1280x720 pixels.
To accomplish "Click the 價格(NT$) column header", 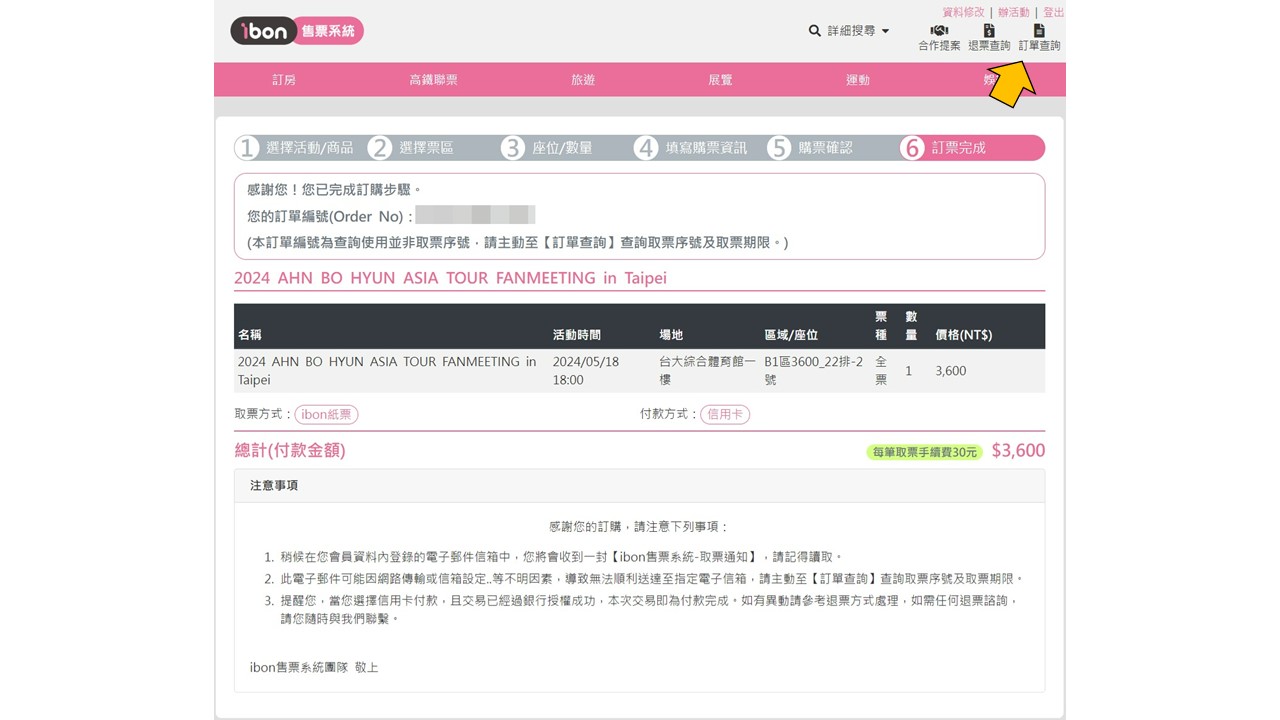I will (964, 335).
